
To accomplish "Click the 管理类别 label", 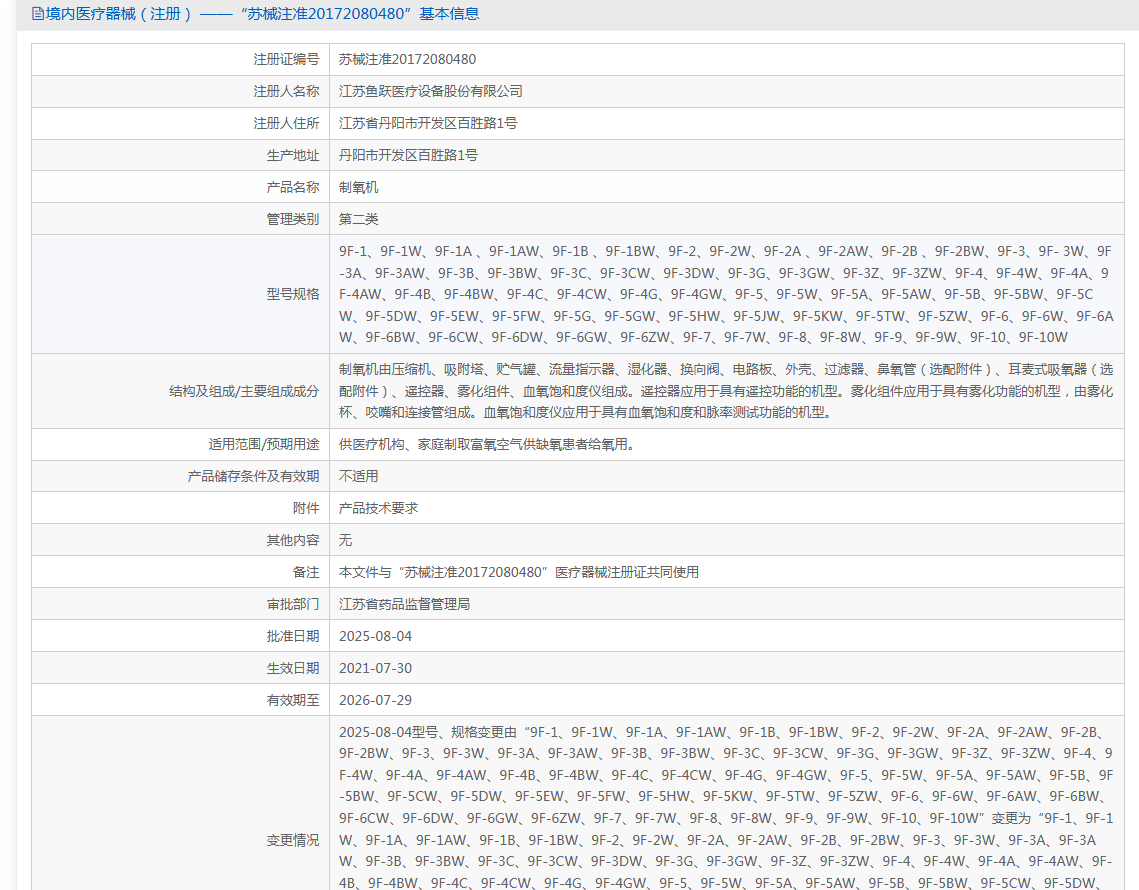I will [x=293, y=219].
